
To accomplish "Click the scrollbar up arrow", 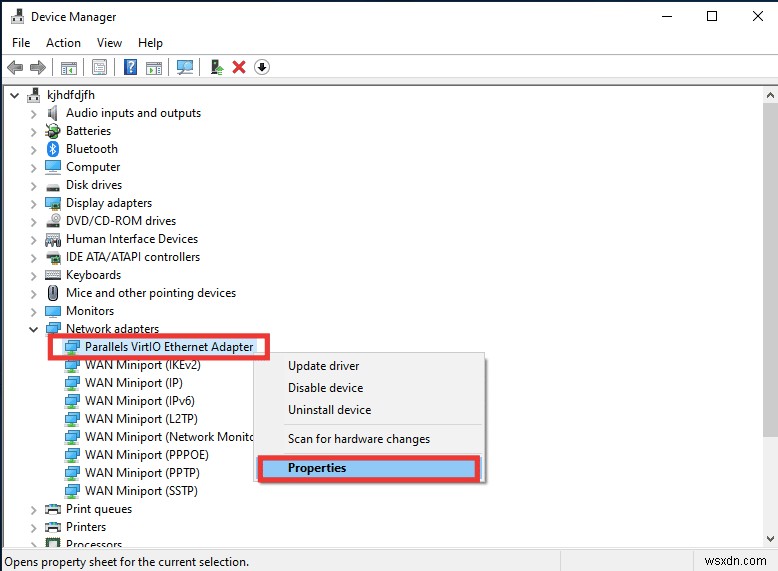I will click(x=770, y=95).
